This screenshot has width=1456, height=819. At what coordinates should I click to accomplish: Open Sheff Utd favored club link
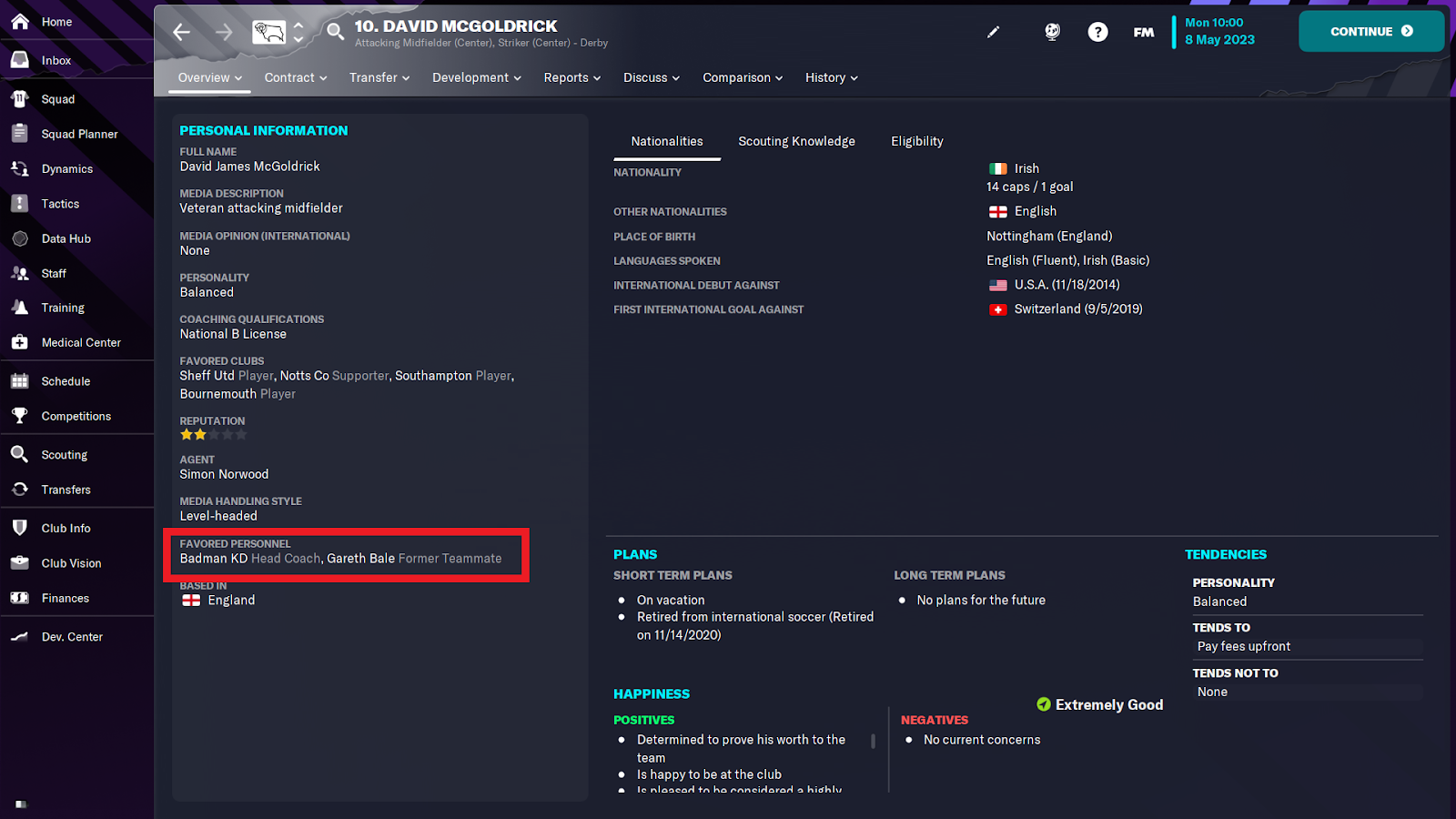(207, 376)
